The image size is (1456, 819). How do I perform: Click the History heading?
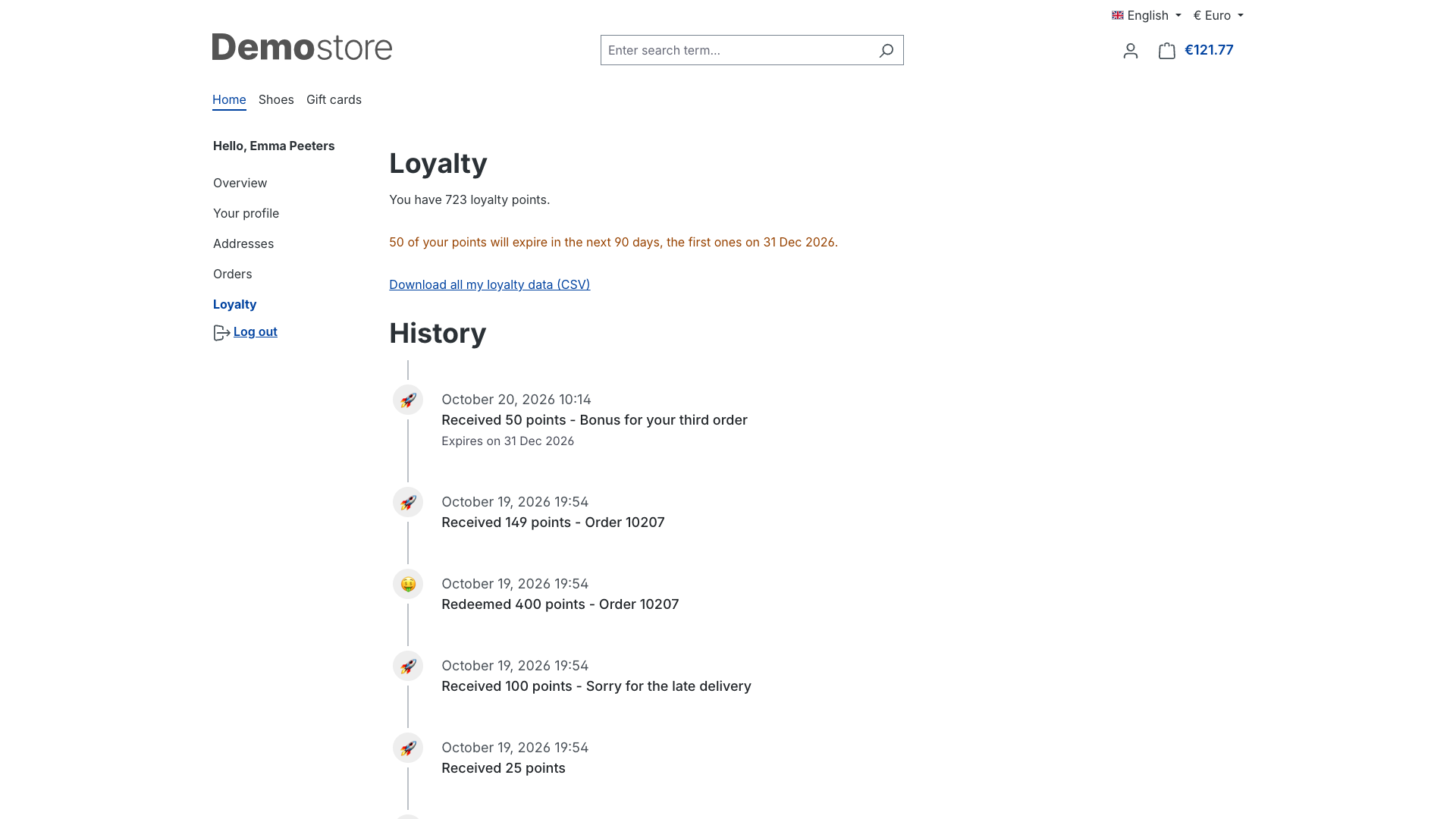(x=438, y=333)
